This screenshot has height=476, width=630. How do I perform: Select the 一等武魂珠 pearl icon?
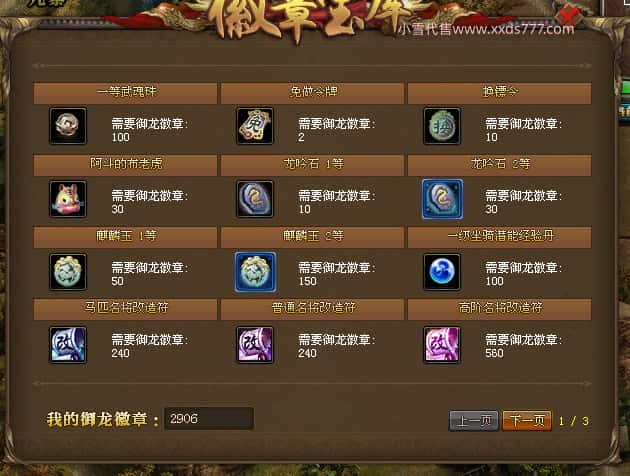pos(68,126)
